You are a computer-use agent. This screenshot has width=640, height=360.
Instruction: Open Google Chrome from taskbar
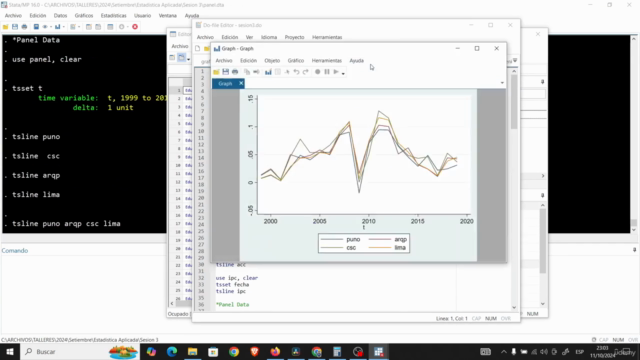click(x=234, y=351)
